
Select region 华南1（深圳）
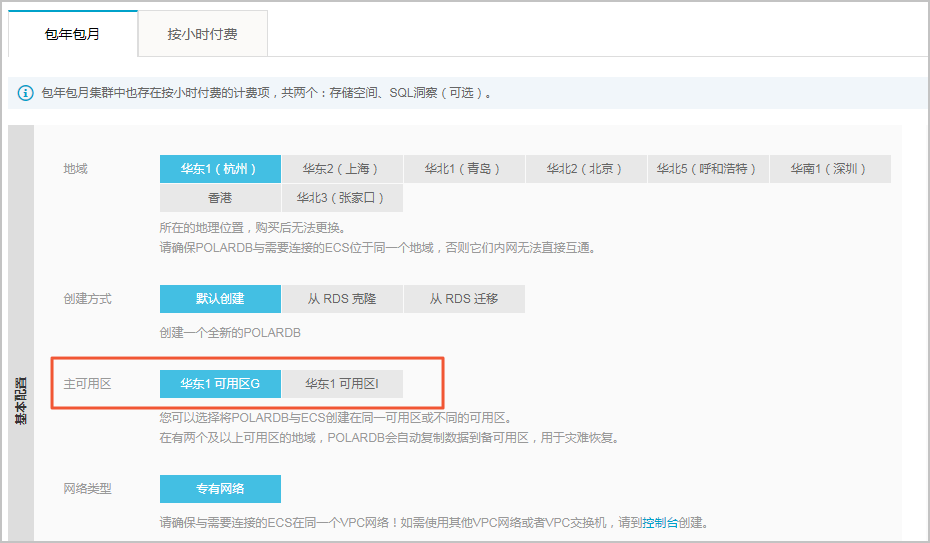coord(830,169)
